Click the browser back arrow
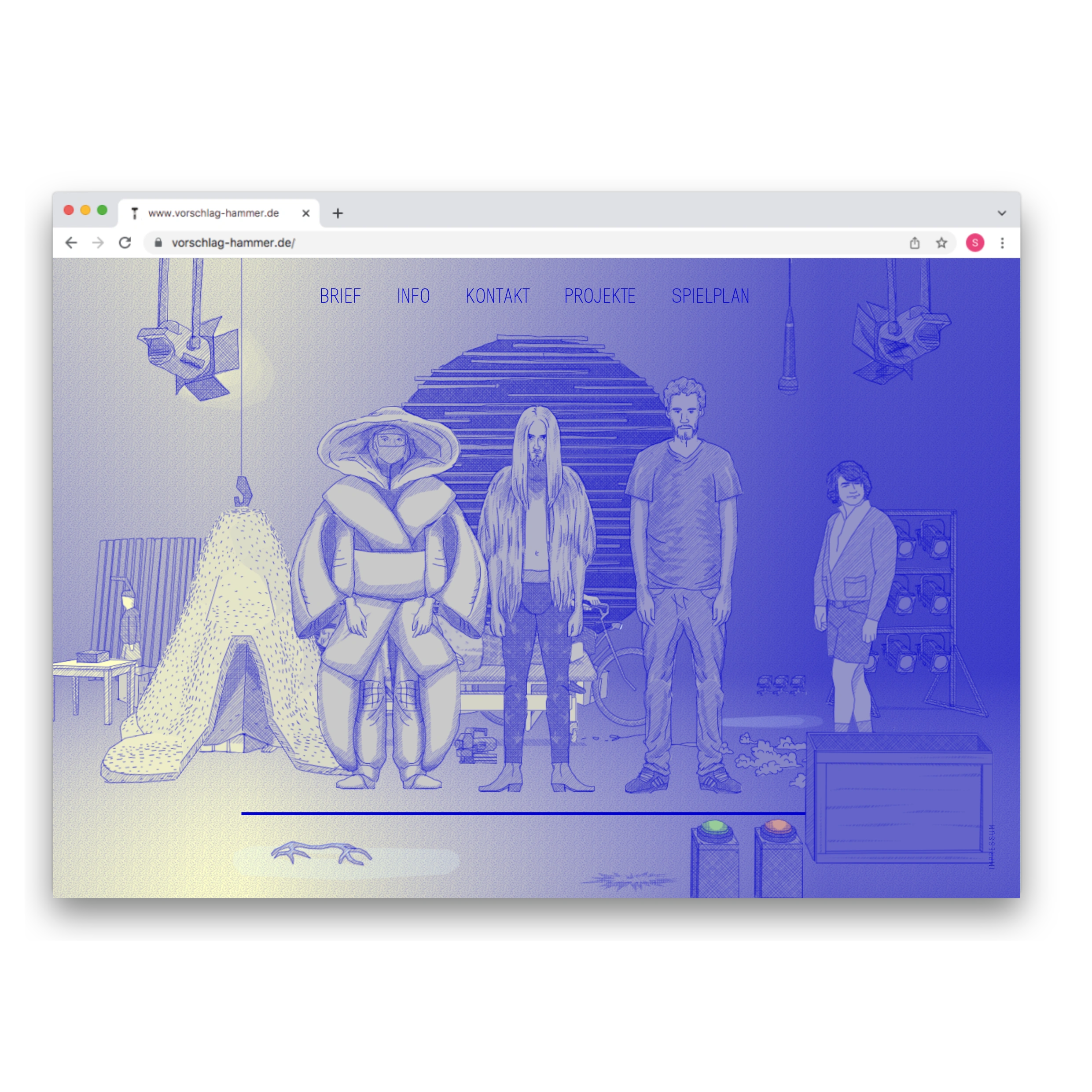This screenshot has height=1092, width=1092. click(x=71, y=243)
